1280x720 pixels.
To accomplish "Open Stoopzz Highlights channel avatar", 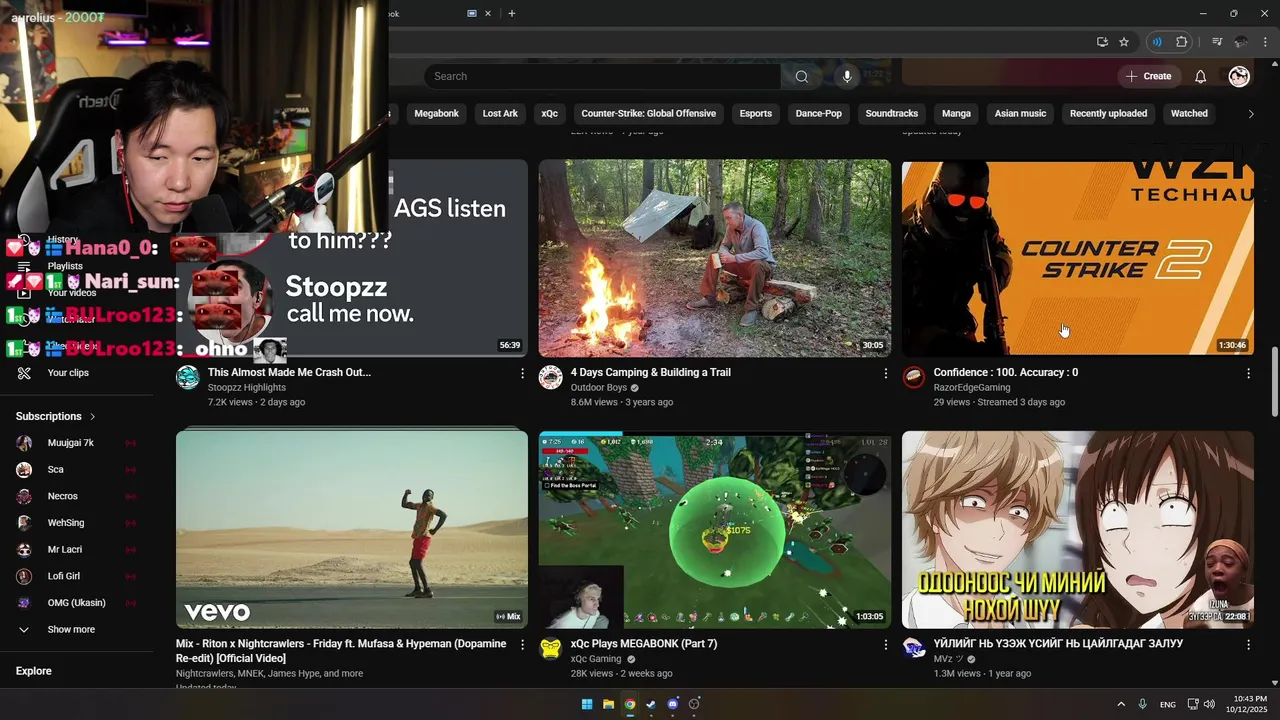I will 188,377.
